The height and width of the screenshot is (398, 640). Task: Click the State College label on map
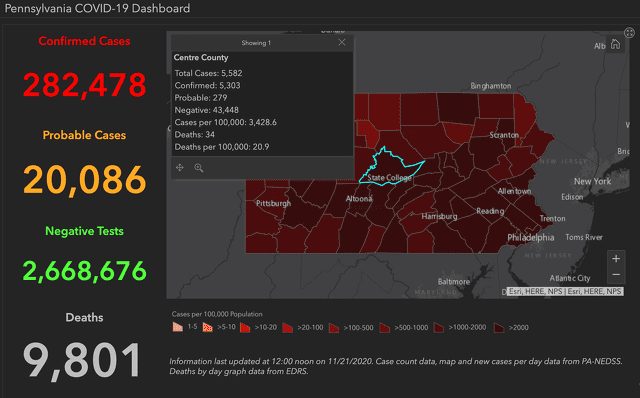(x=389, y=178)
